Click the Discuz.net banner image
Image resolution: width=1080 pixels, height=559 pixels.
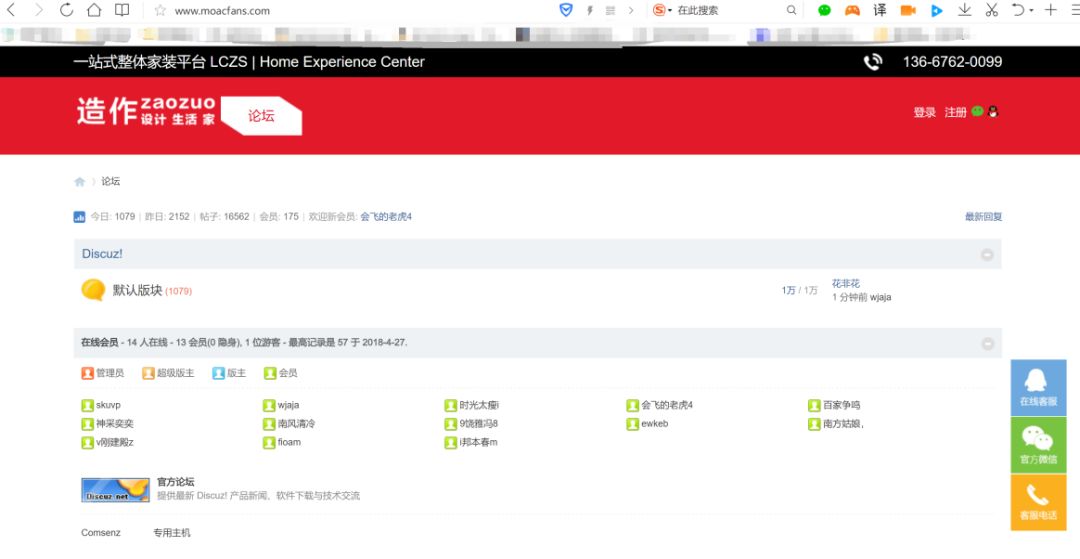115,489
